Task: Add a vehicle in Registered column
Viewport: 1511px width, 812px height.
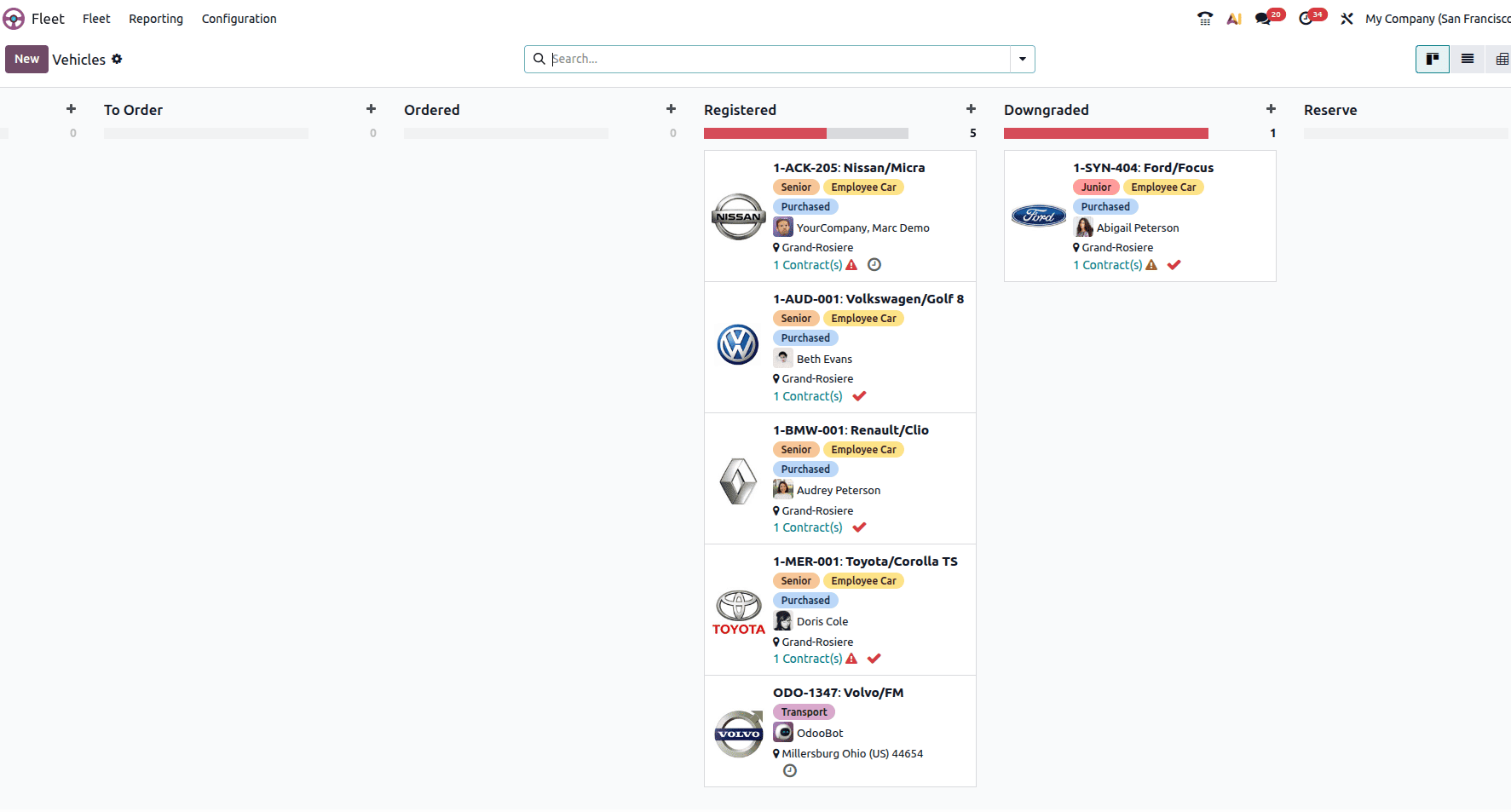Action: (971, 109)
